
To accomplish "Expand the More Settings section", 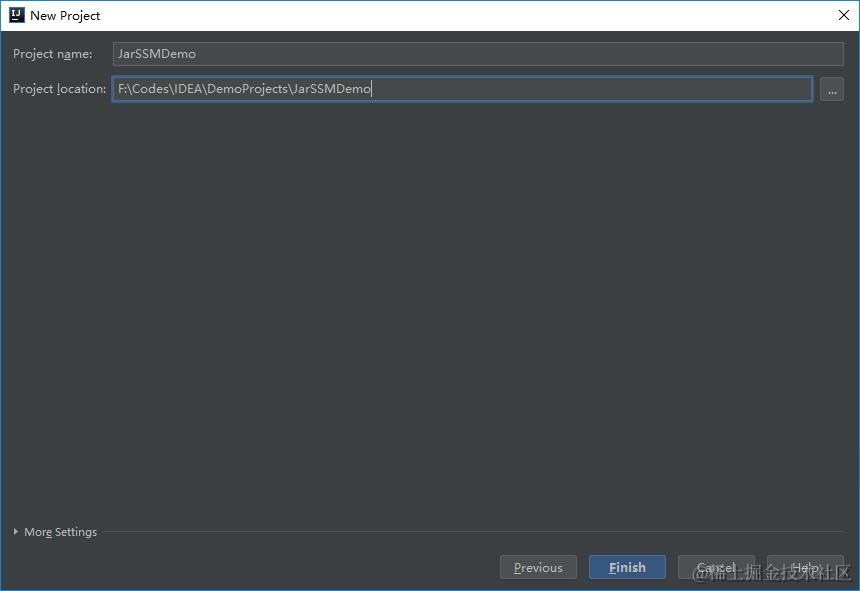I will point(55,532).
